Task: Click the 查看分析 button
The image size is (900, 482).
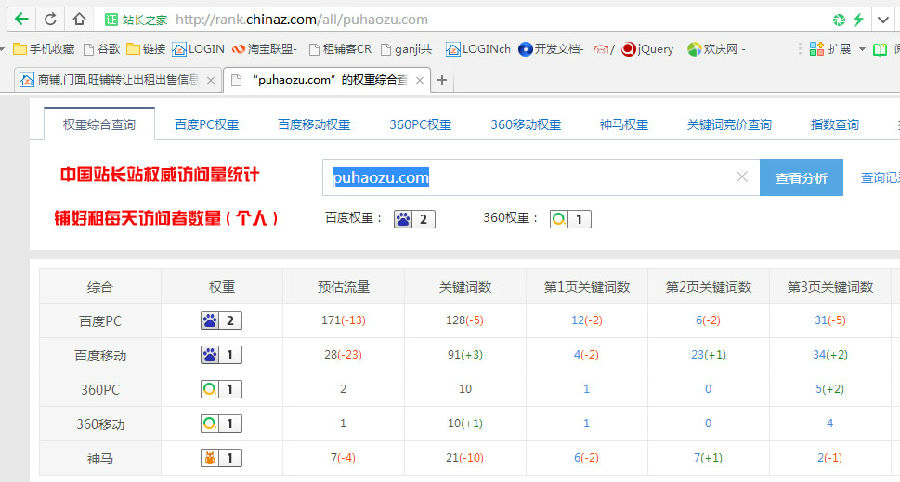Action: (x=801, y=178)
